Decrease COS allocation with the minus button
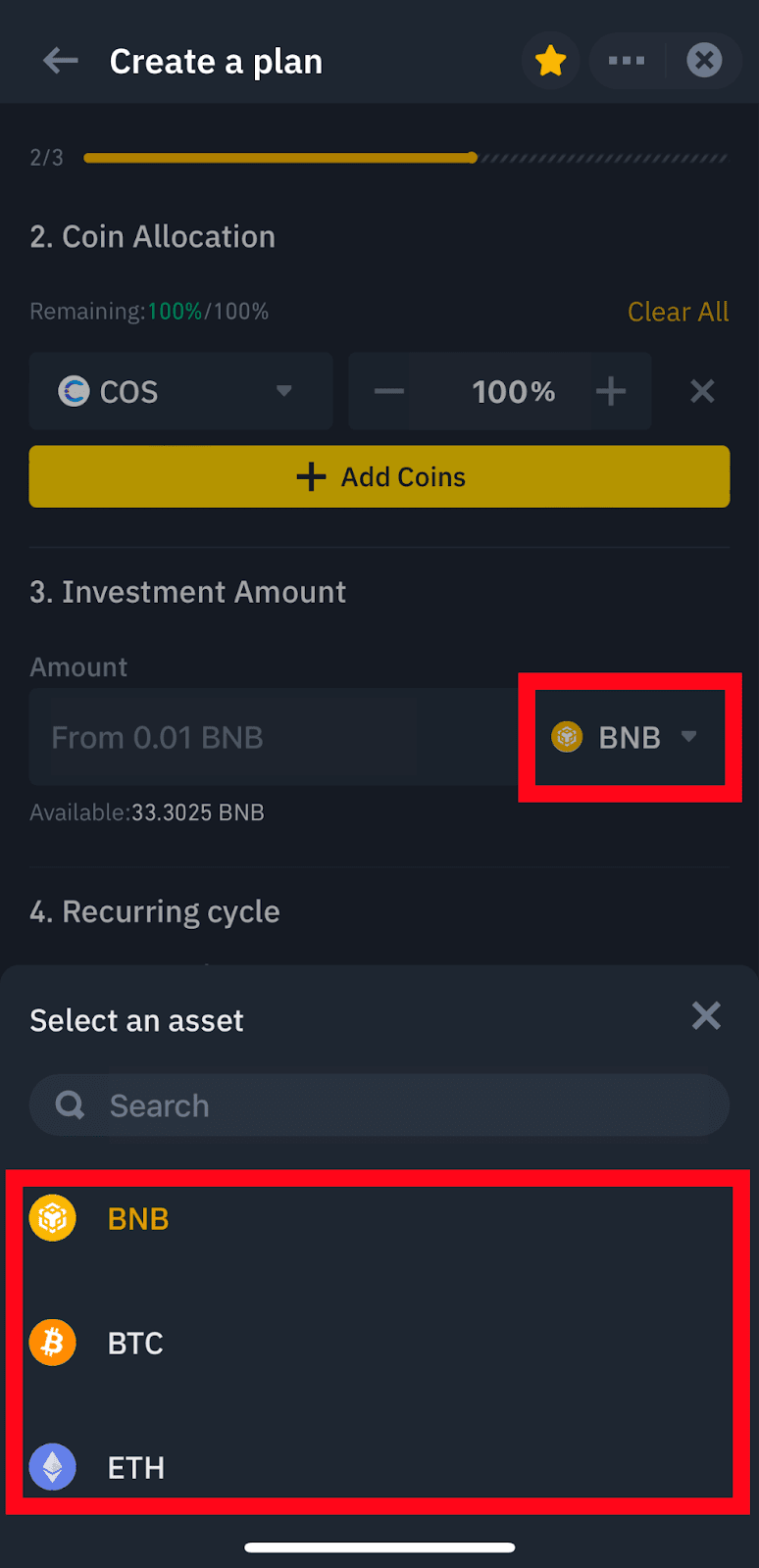759x1568 pixels. click(389, 392)
